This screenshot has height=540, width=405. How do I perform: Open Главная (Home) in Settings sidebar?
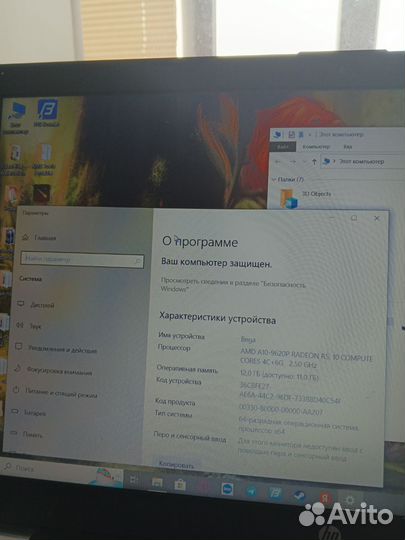[x=39, y=238]
